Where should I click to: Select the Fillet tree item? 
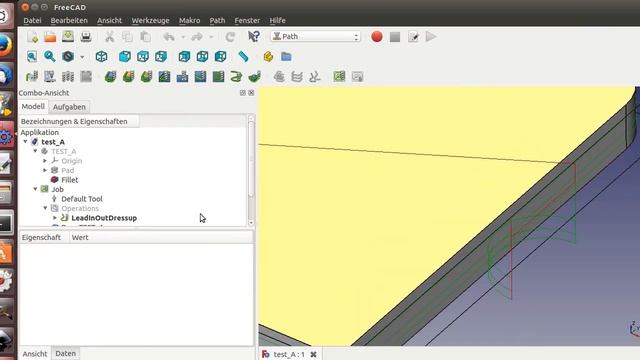[69, 180]
